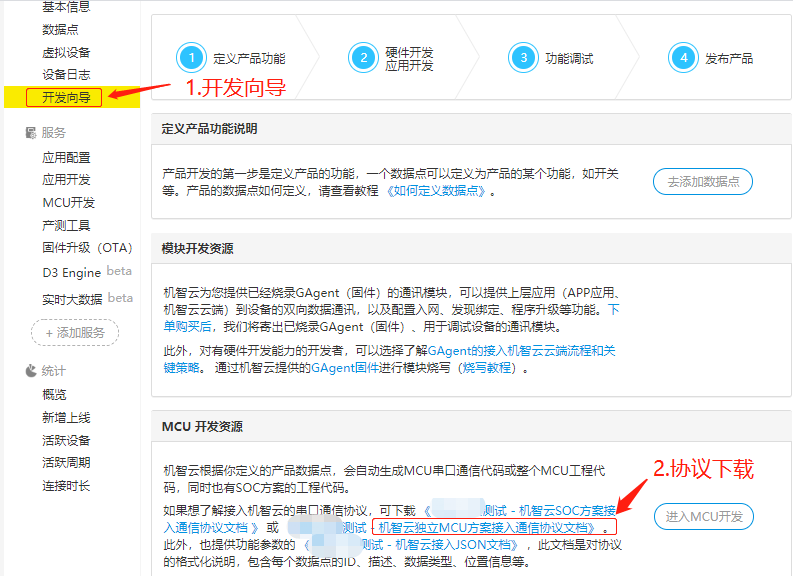
Task: Open 应用配置 in sidebar
Action: click(x=66, y=157)
